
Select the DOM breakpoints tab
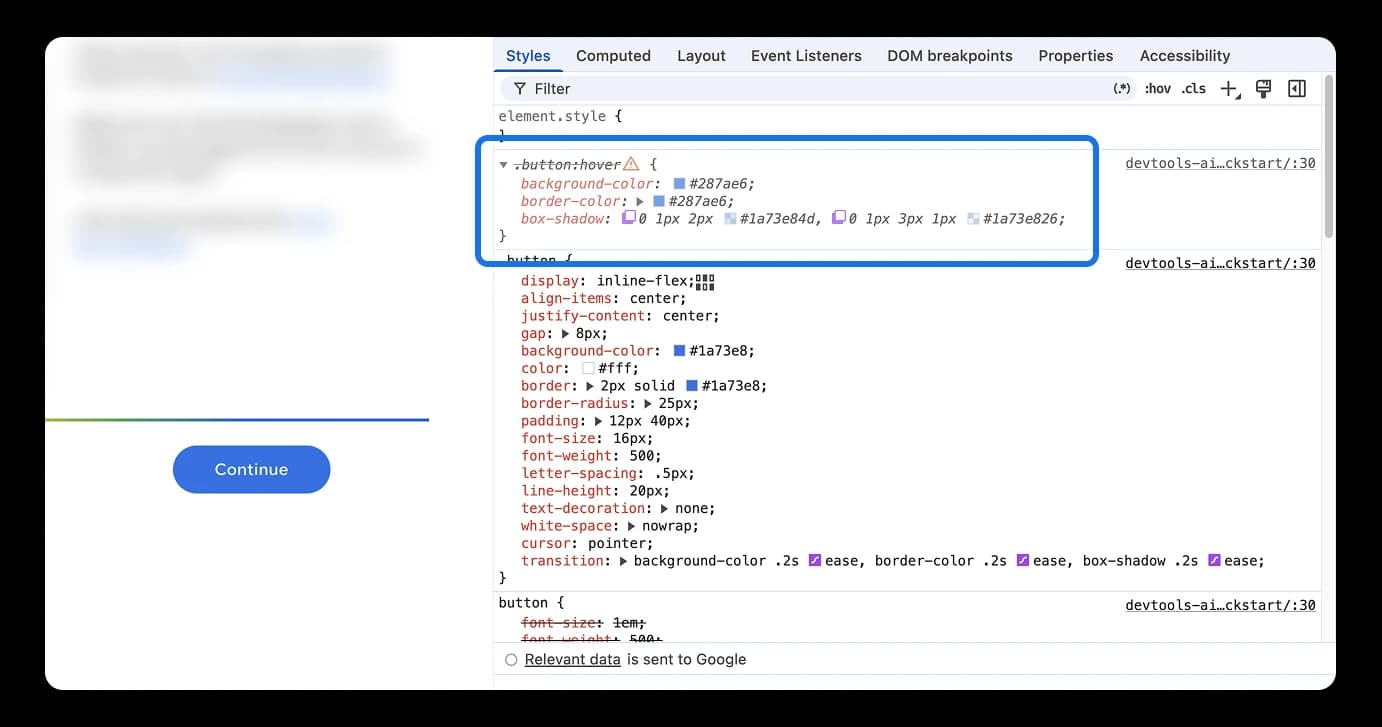click(950, 56)
